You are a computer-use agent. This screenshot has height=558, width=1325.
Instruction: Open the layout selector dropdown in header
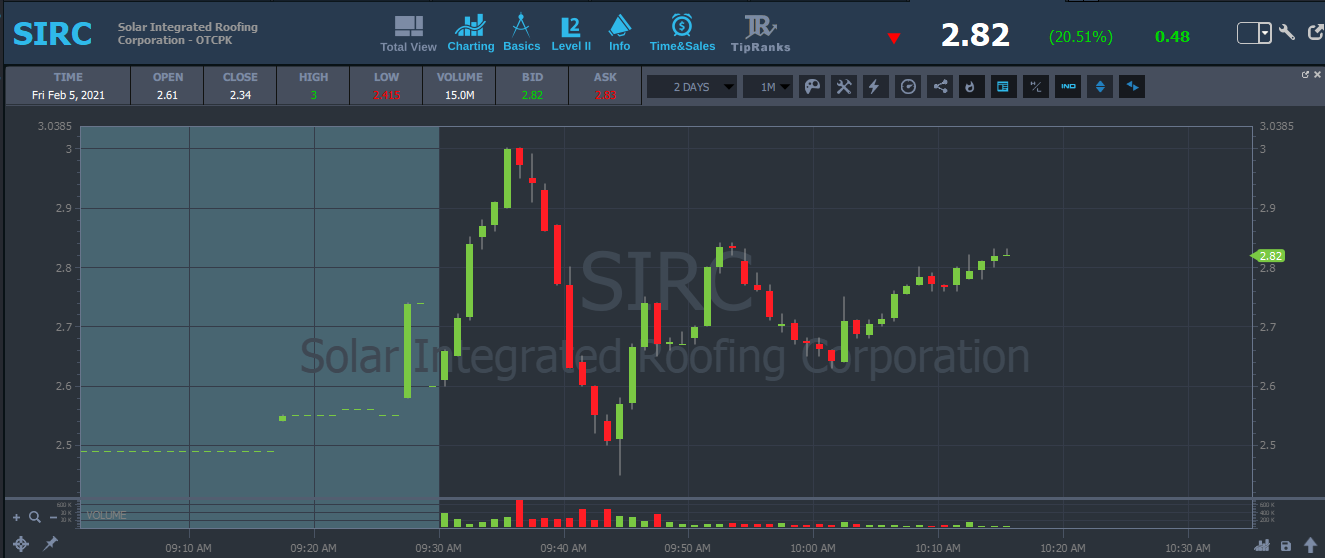(x=1254, y=33)
